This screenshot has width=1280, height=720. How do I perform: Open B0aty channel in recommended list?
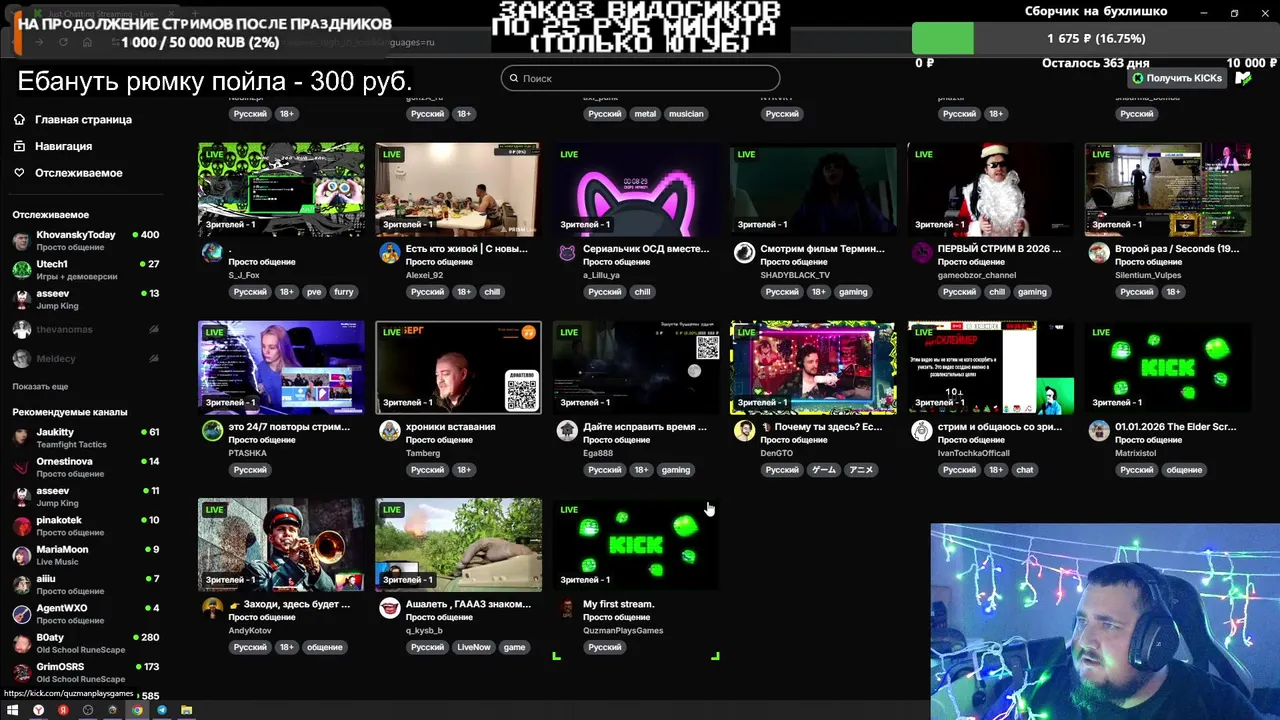(86, 643)
